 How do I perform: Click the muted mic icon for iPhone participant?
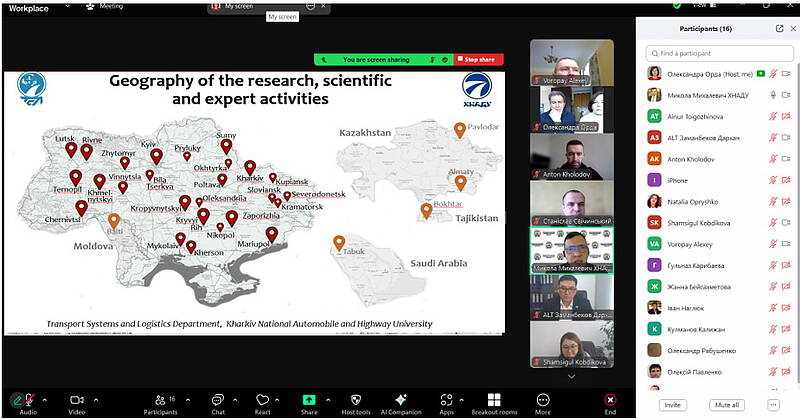tap(773, 180)
